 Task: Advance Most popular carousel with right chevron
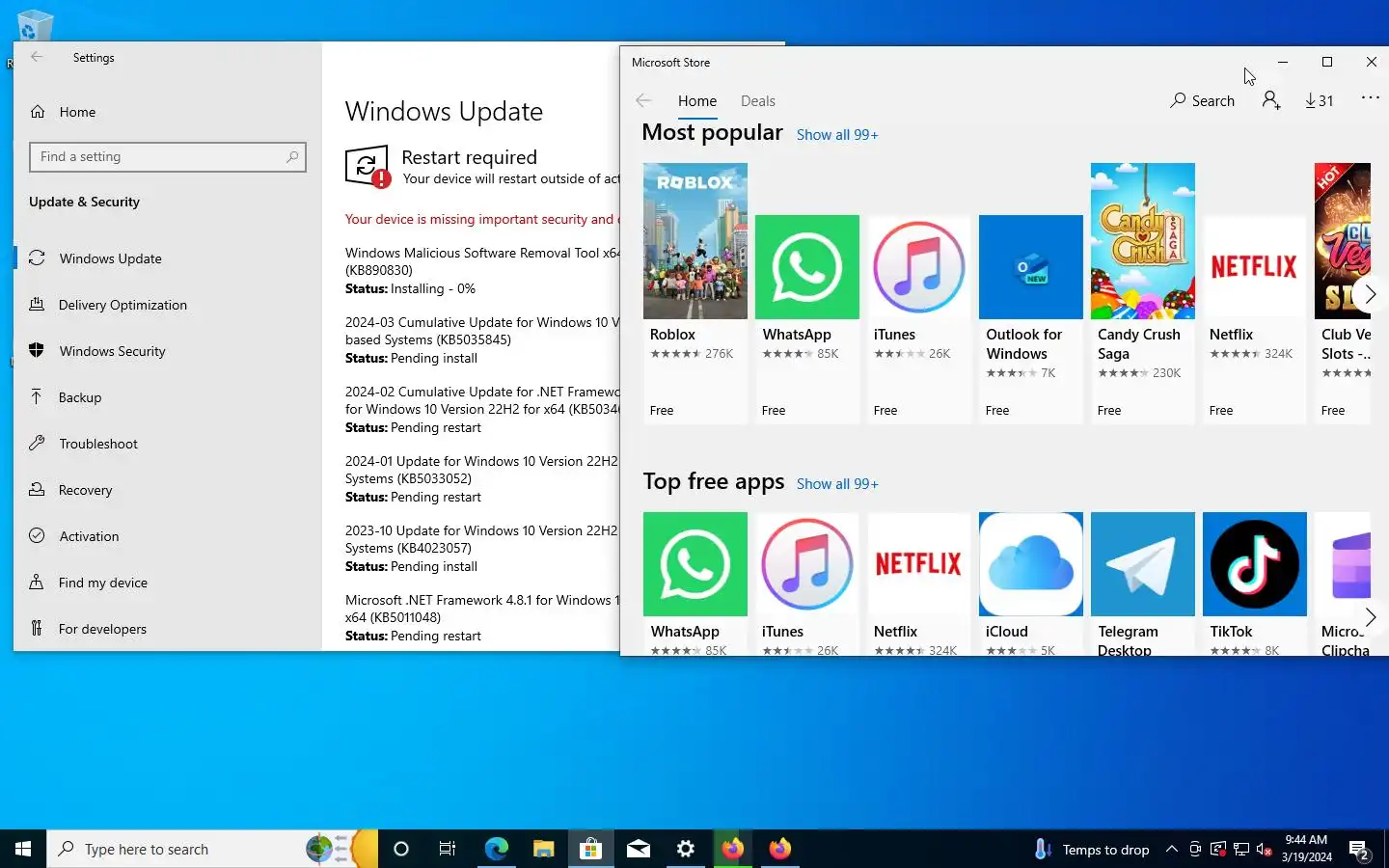1370,294
